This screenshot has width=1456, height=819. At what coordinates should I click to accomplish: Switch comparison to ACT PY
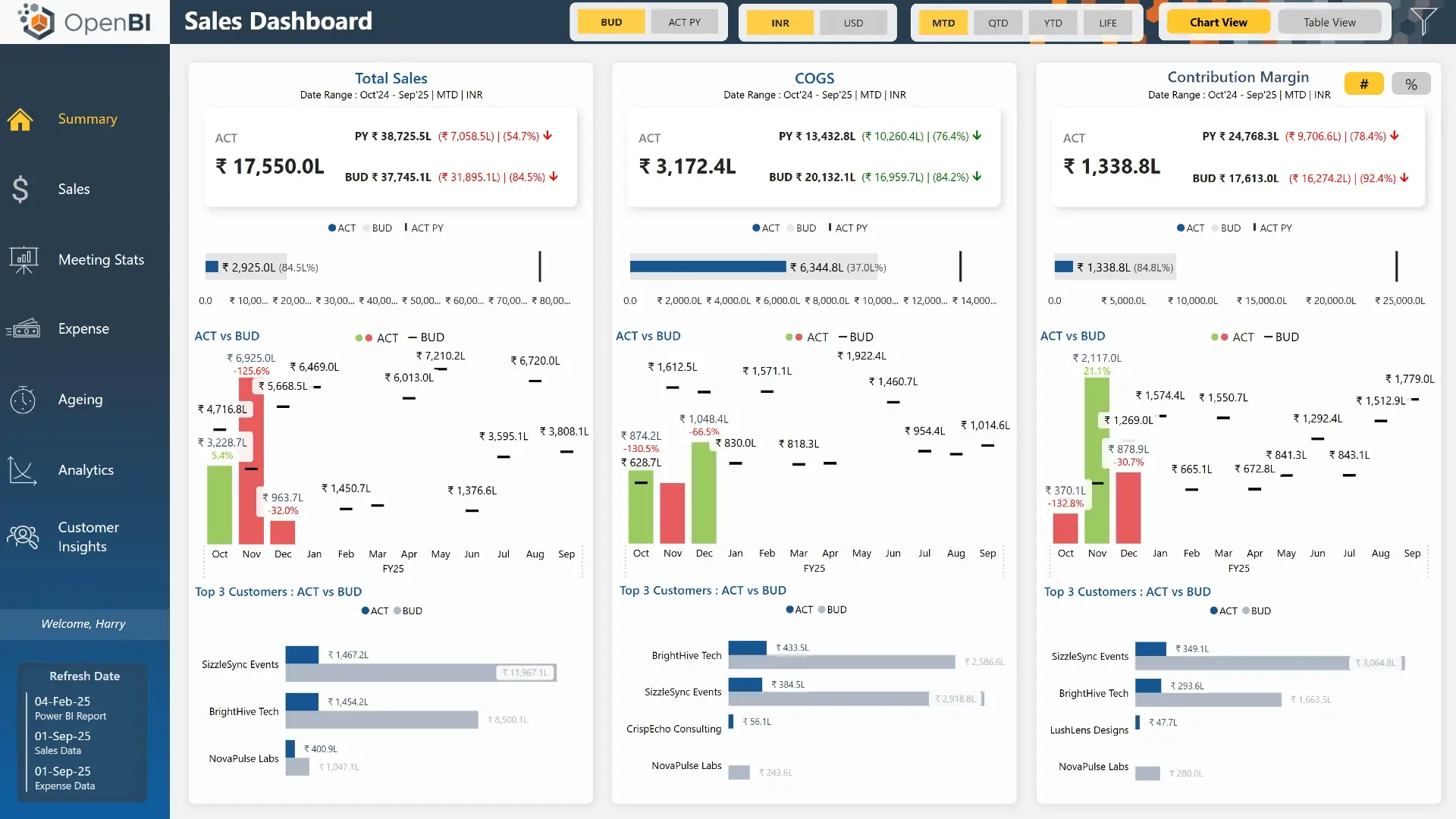tap(685, 22)
